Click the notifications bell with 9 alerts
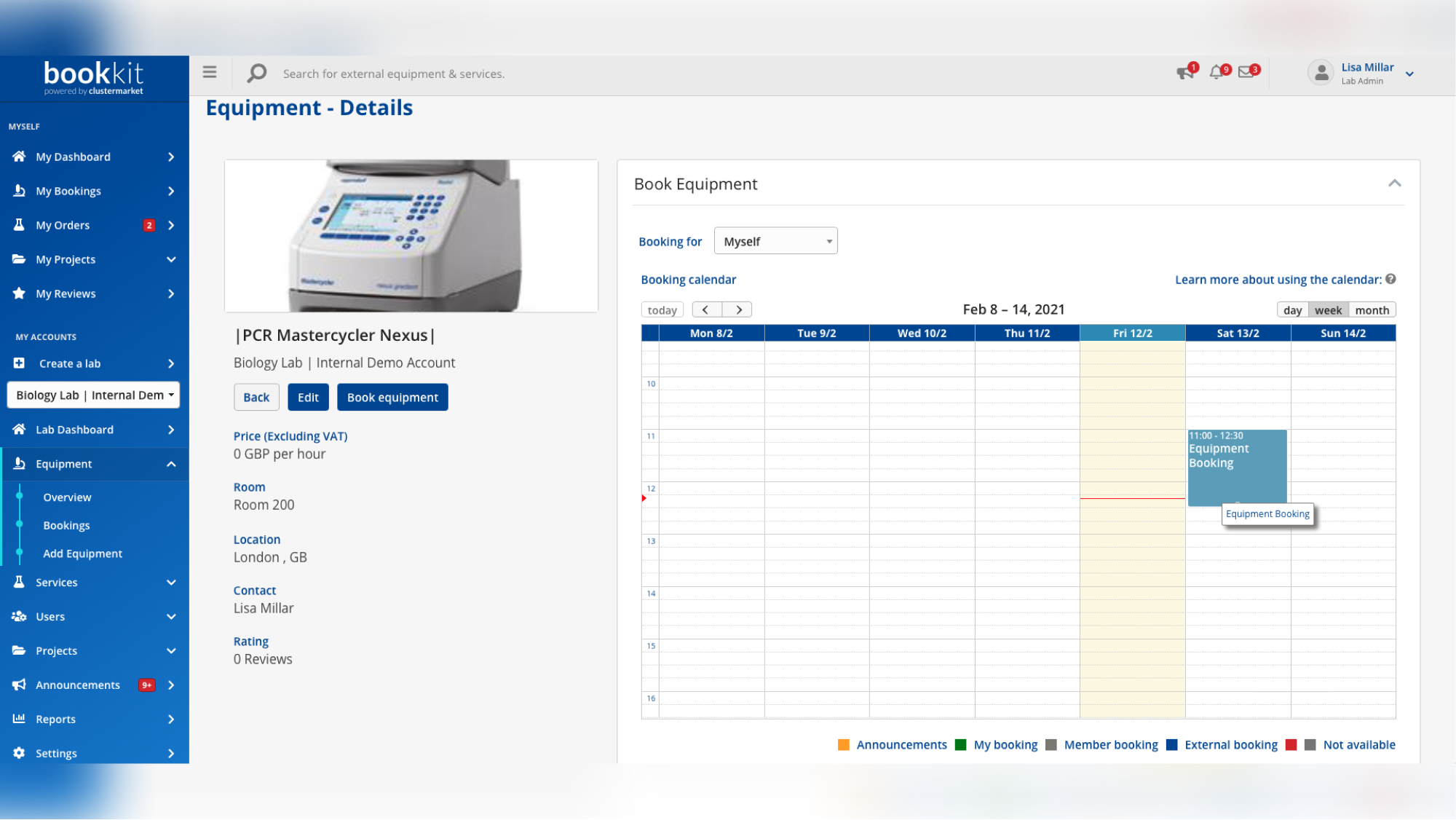The height and width of the screenshot is (820, 1456). [1216, 72]
